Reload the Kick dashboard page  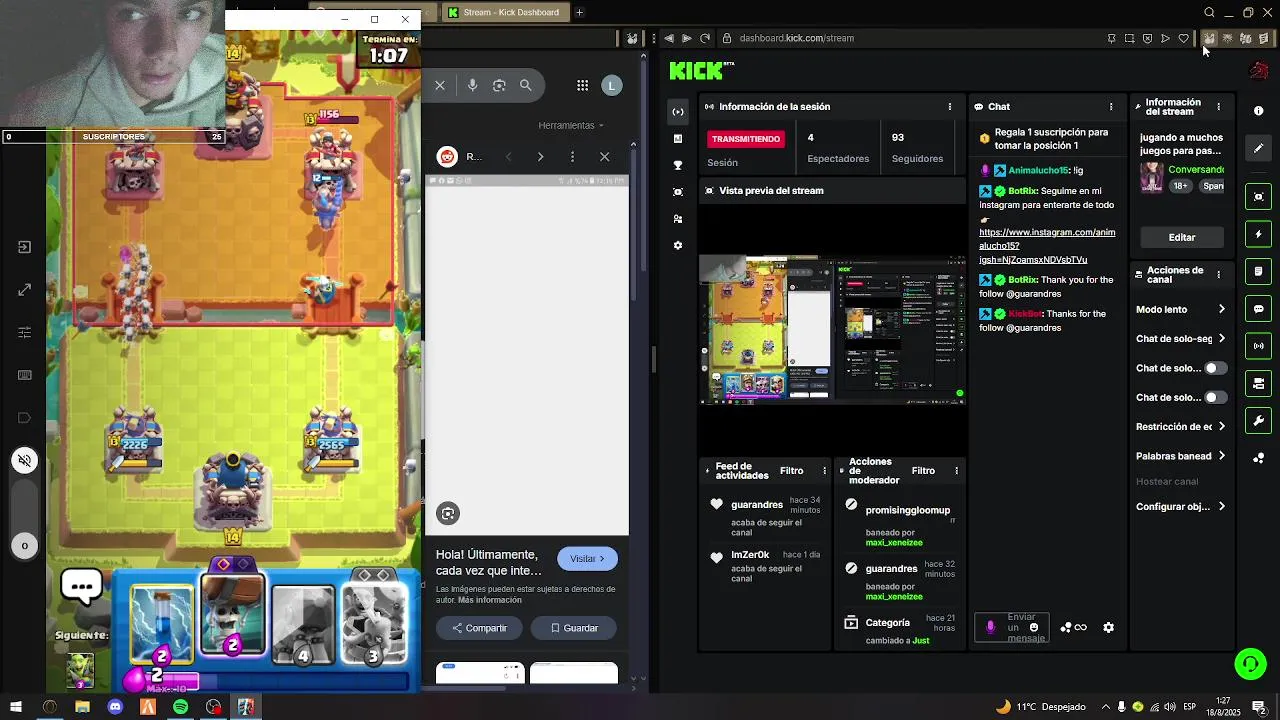[x=704, y=38]
